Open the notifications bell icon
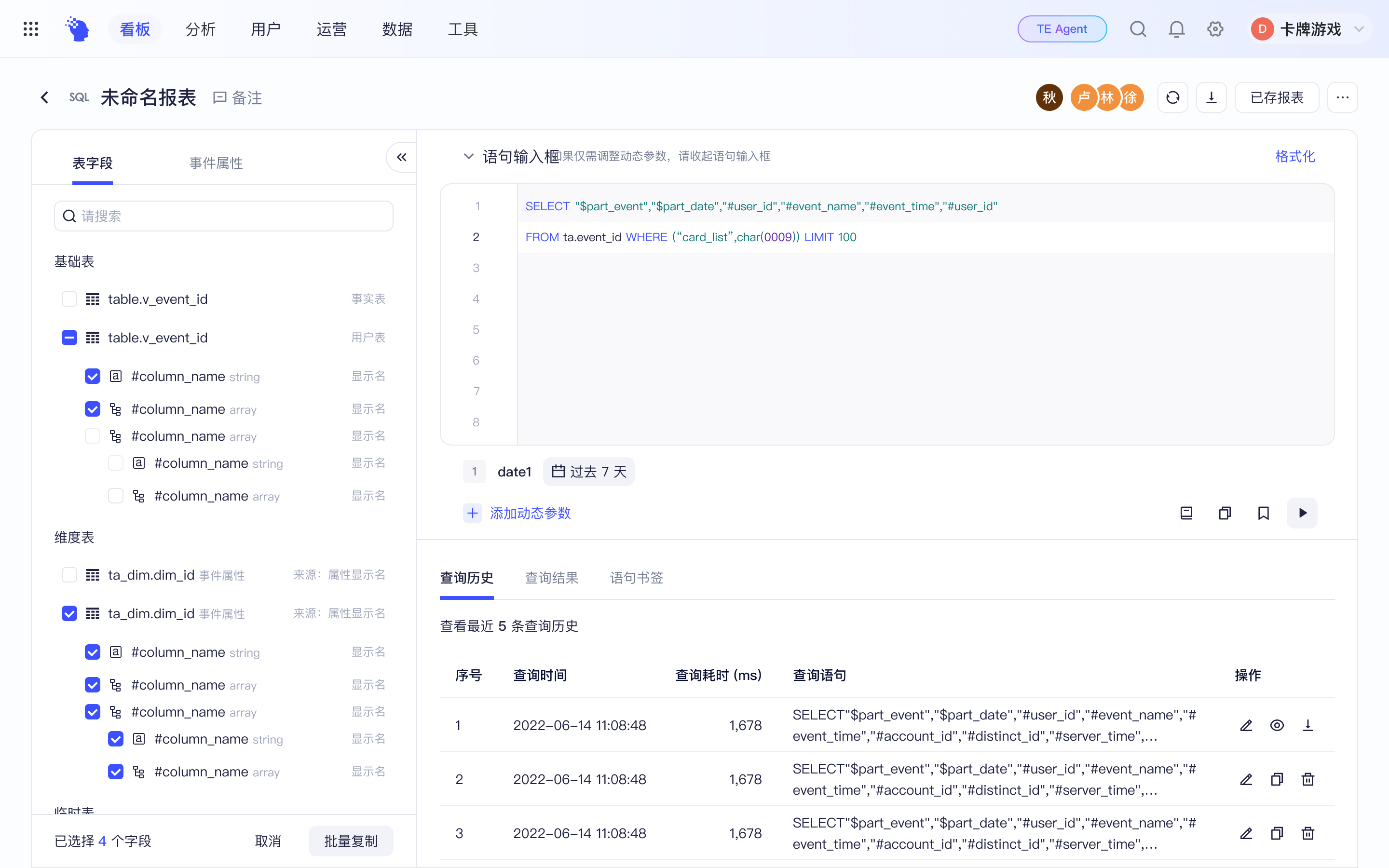Image resolution: width=1389 pixels, height=868 pixels. point(1176,29)
